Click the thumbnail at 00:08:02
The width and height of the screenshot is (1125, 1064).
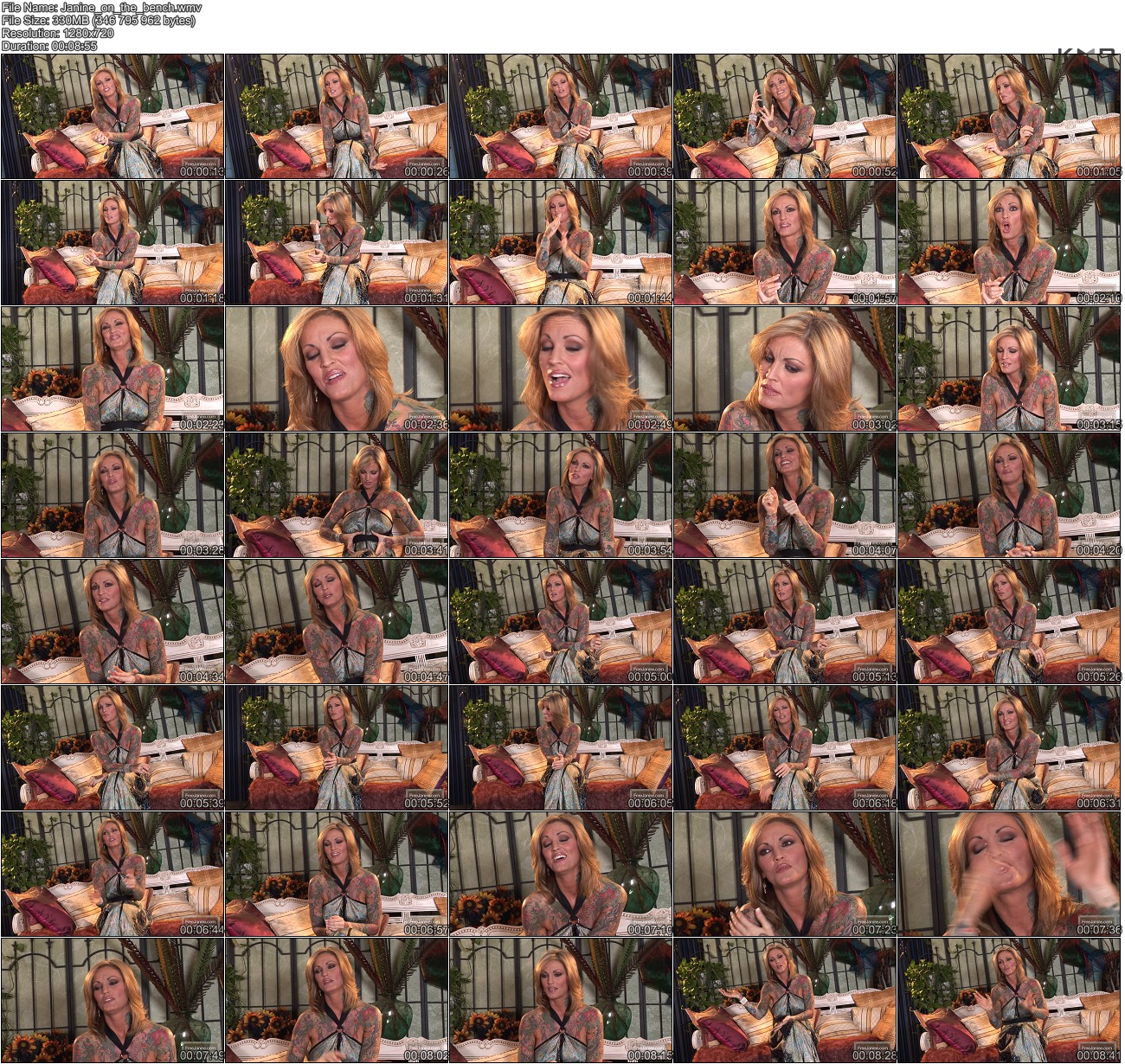tap(337, 1000)
